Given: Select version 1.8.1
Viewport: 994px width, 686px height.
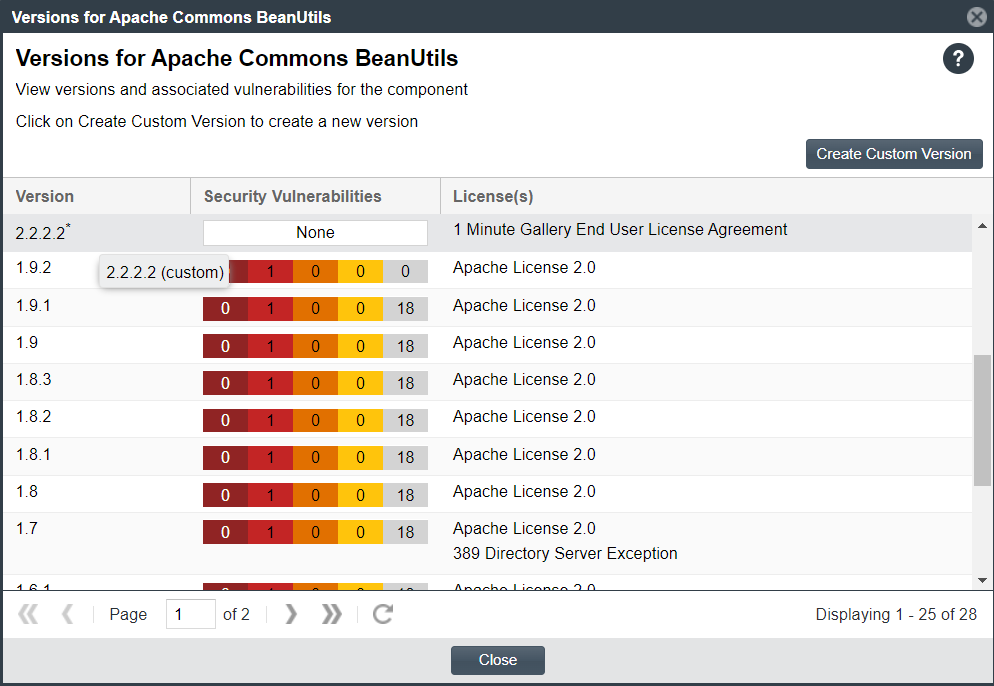Looking at the screenshot, I should (x=34, y=455).
